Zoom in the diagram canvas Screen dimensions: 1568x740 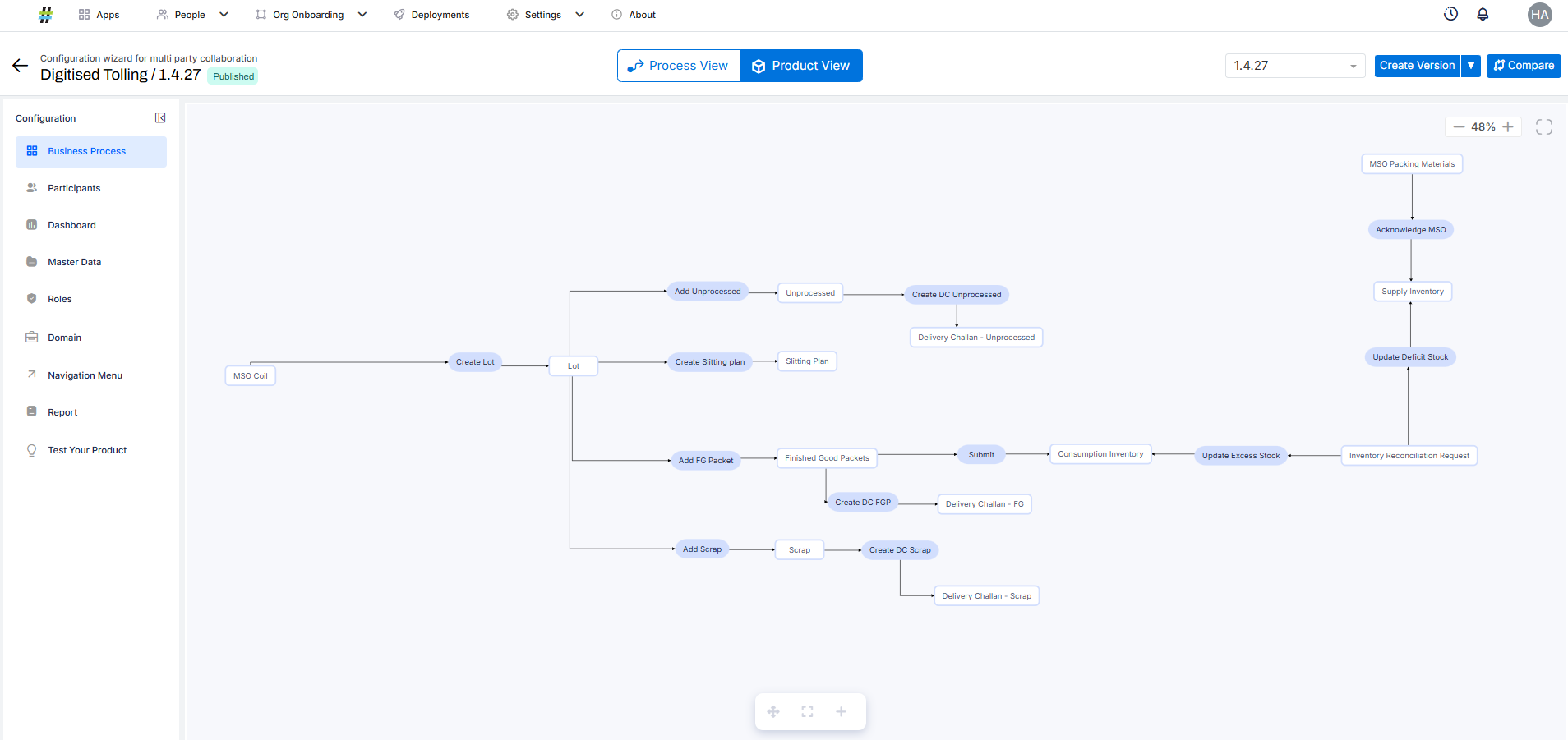(x=1508, y=126)
